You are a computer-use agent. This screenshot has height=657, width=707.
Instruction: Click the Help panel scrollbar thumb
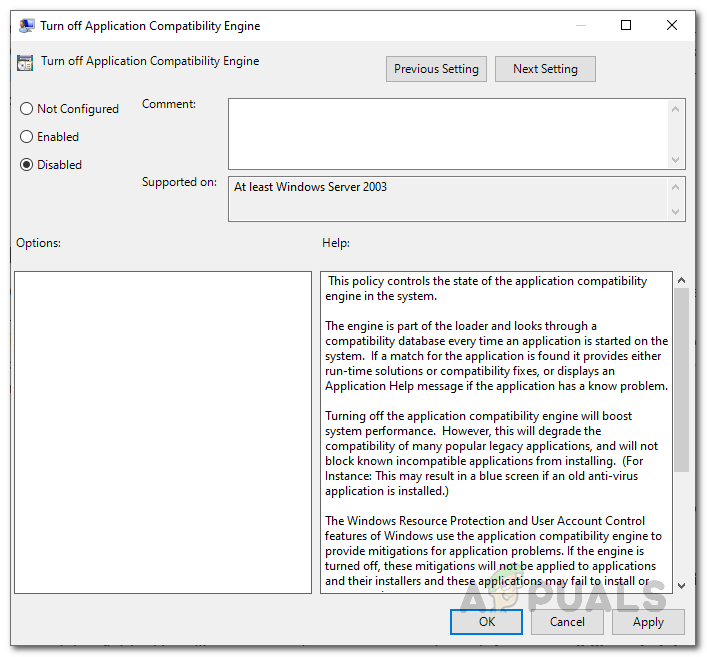[682, 380]
